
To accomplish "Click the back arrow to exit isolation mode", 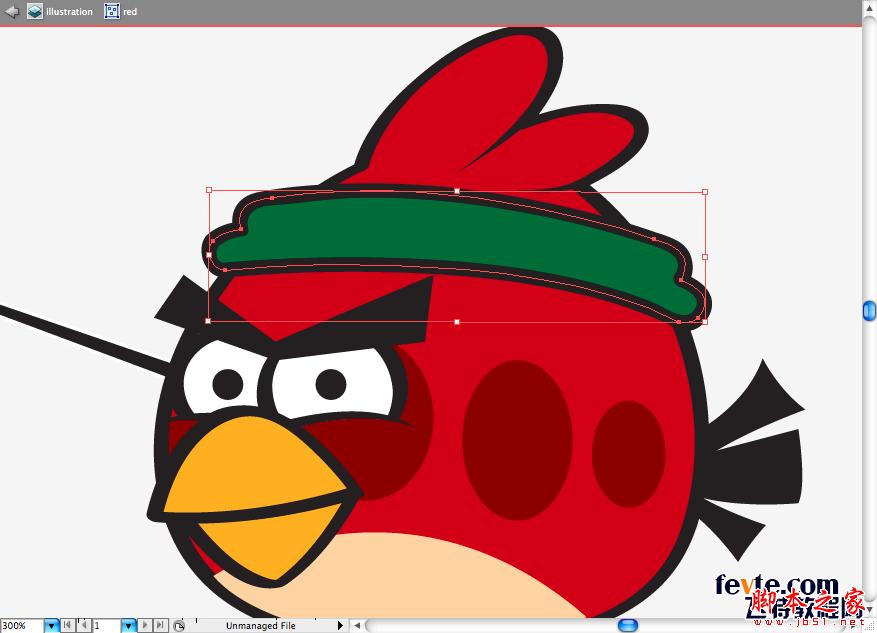I will tap(12, 11).
